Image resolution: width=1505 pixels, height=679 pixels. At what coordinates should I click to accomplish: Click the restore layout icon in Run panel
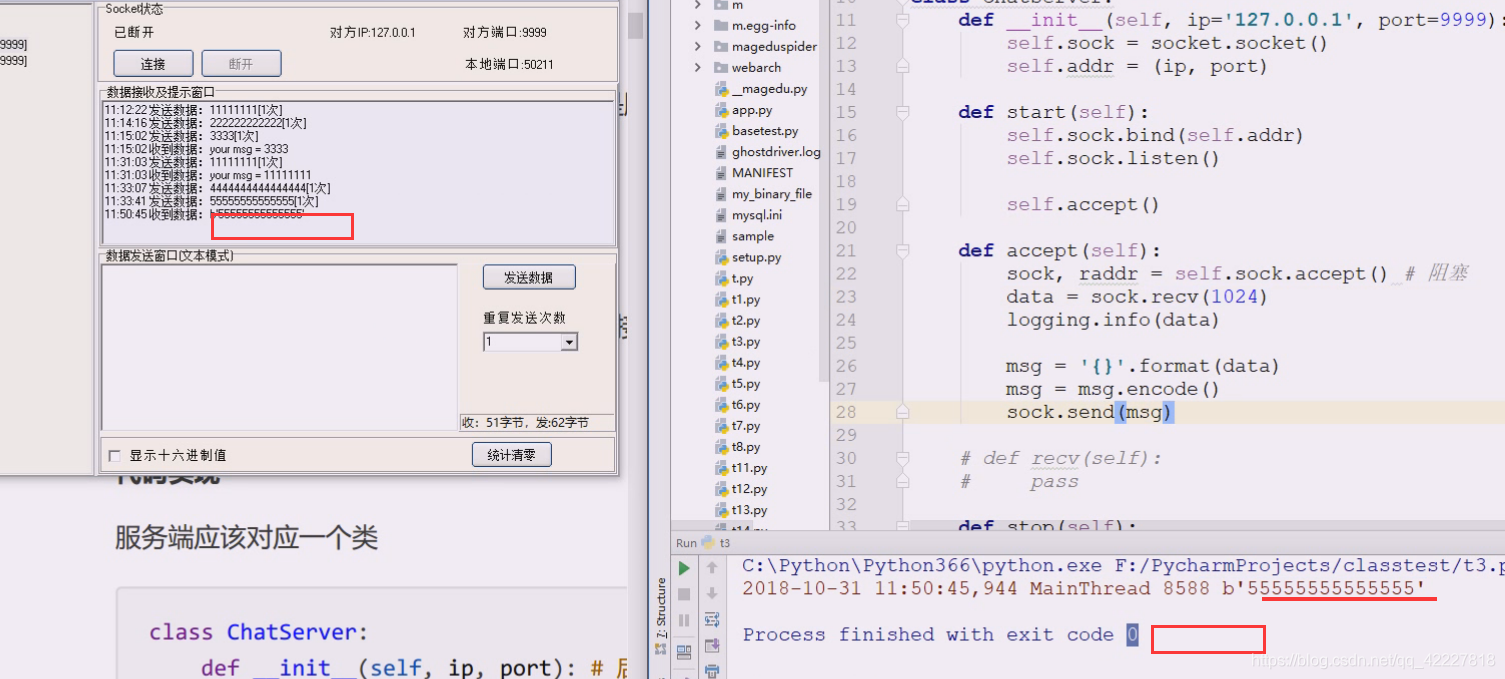(684, 652)
